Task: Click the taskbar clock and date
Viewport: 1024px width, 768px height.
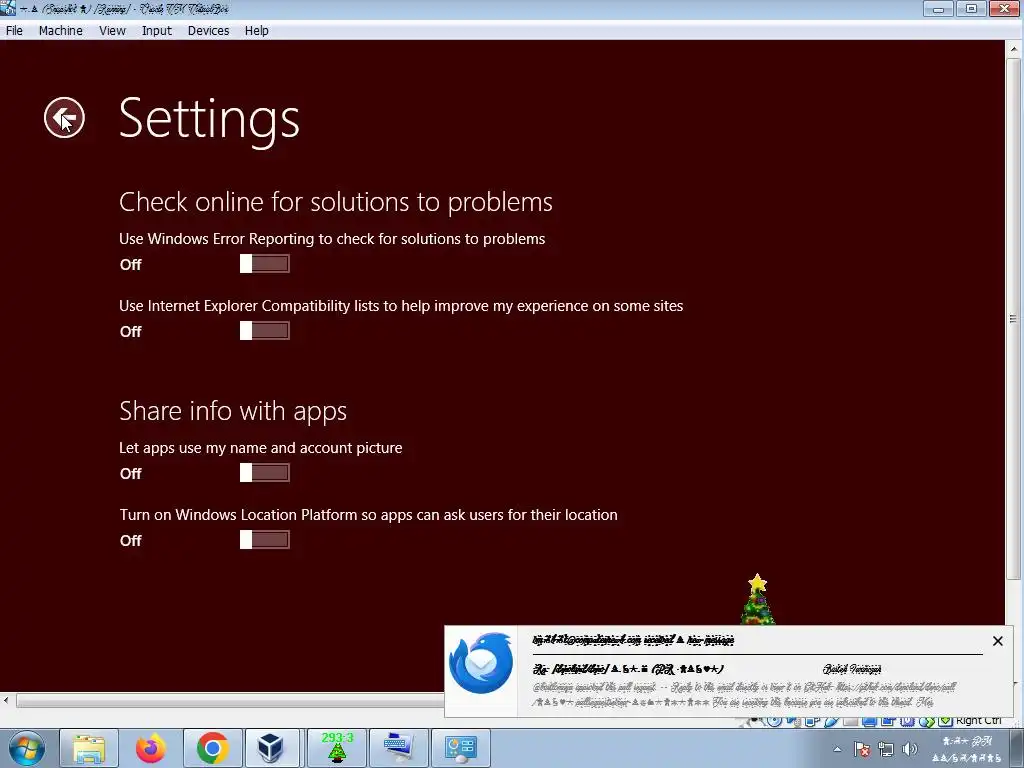Action: tap(967, 749)
